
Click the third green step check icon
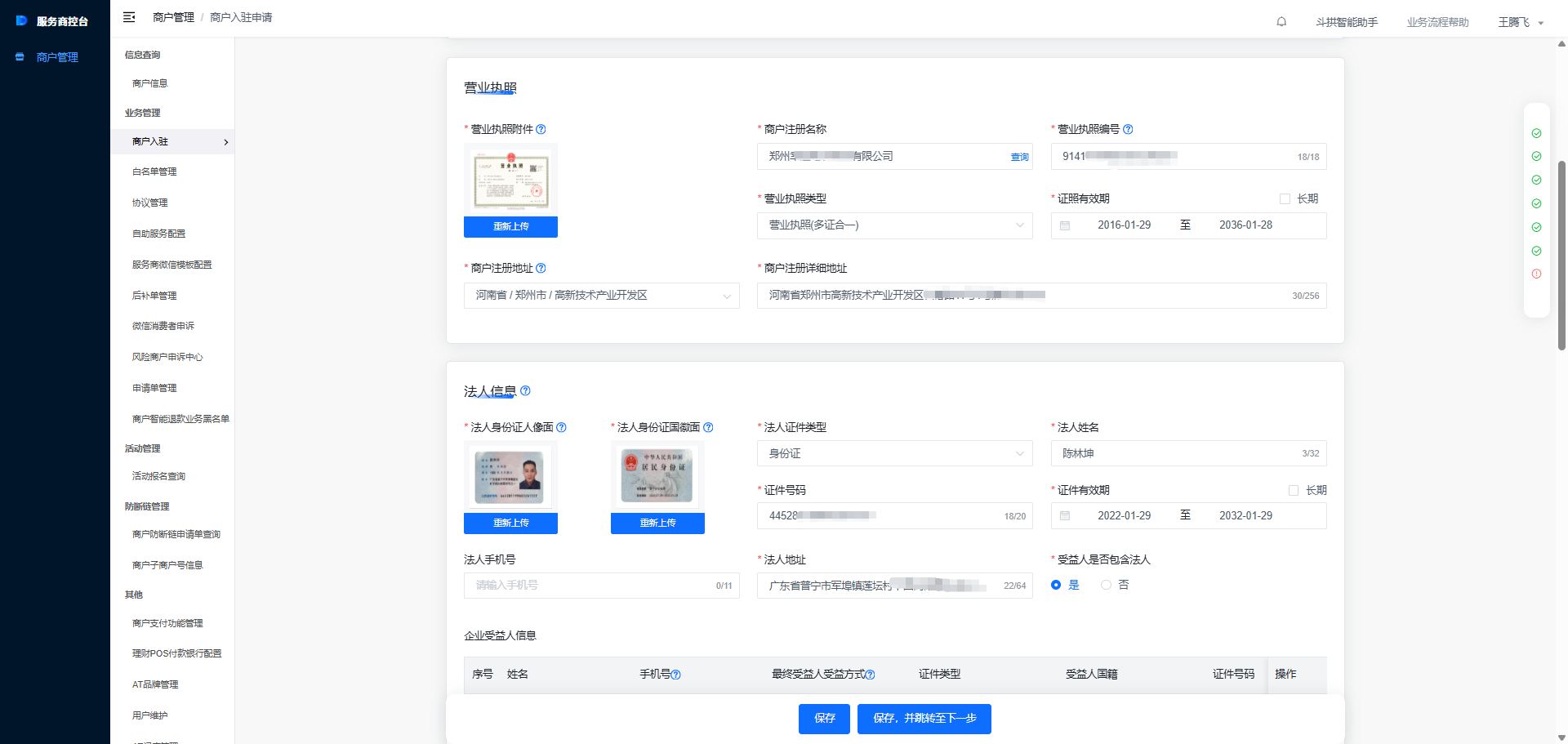1536,180
